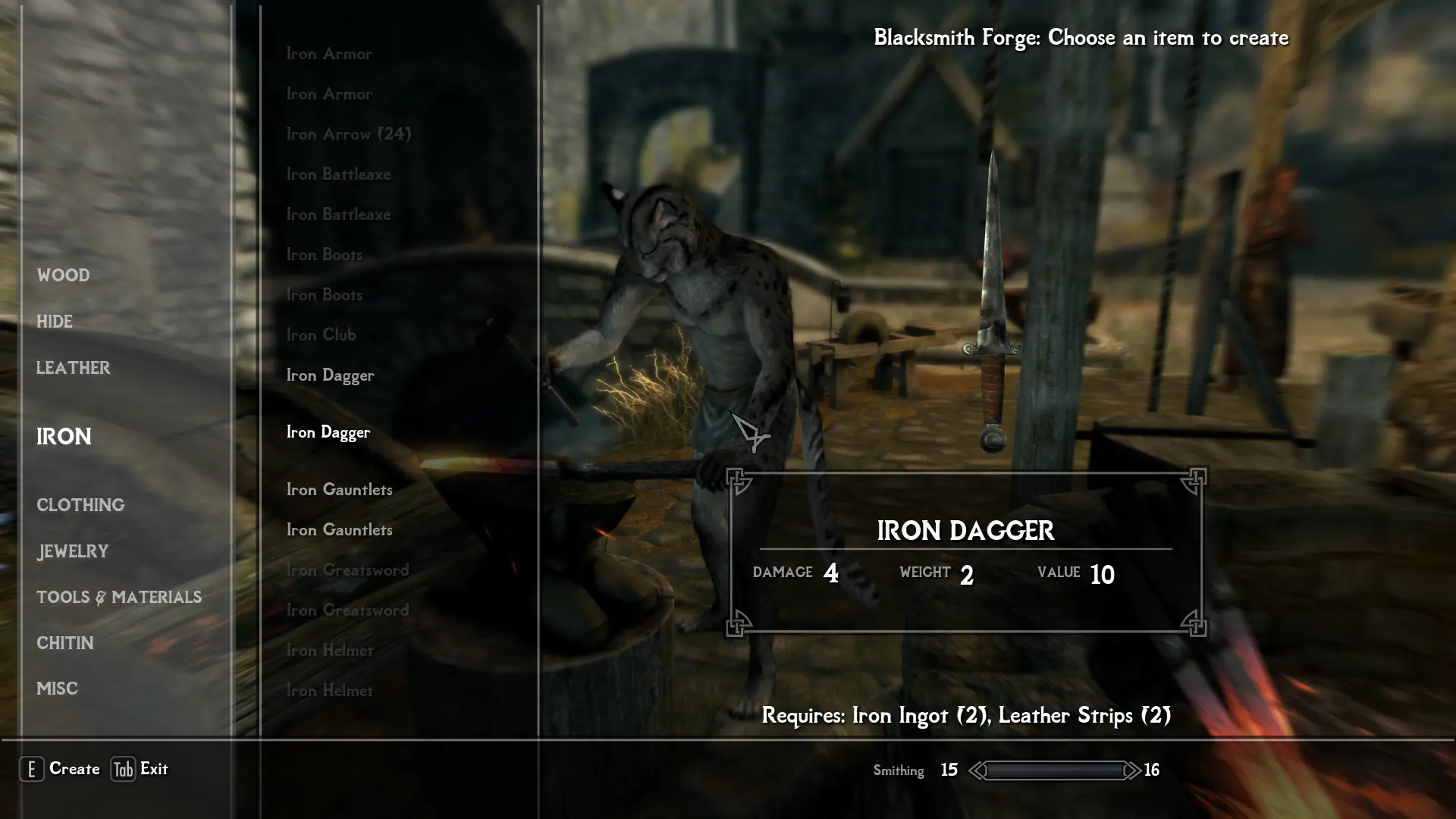
Task: Select the LEATHER category in sidebar
Action: [x=73, y=368]
